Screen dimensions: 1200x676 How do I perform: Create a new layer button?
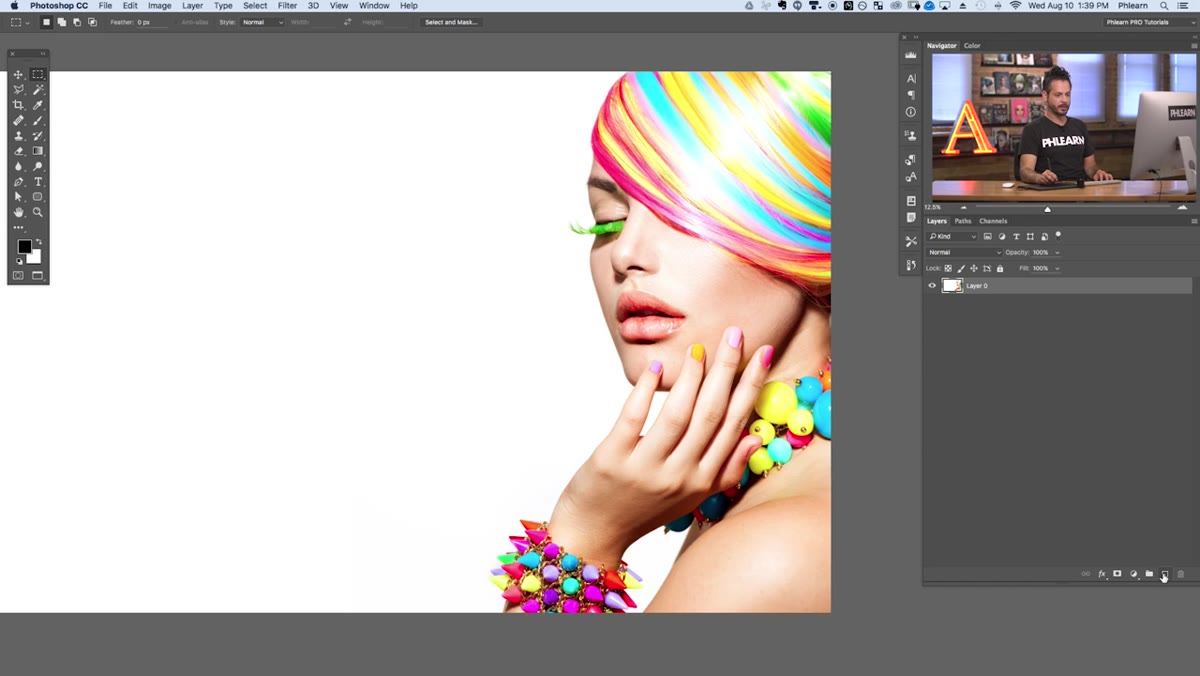[1164, 574]
